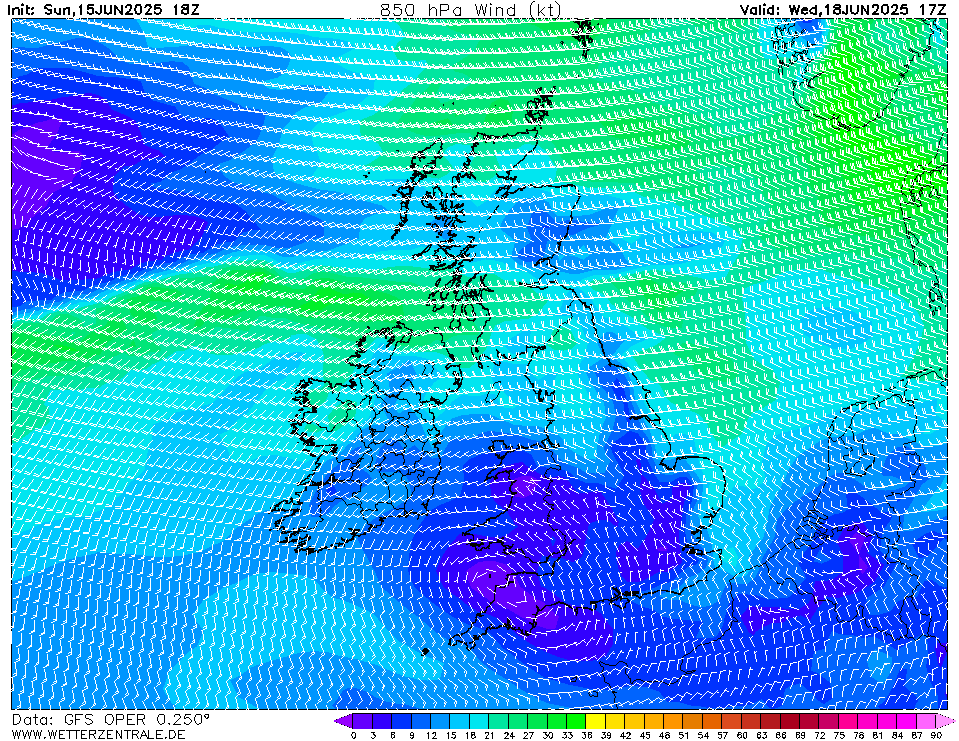This screenshot has height=741, width=959.
Task: Pick the bright green swatch between 33 and 36
Action: [576, 721]
